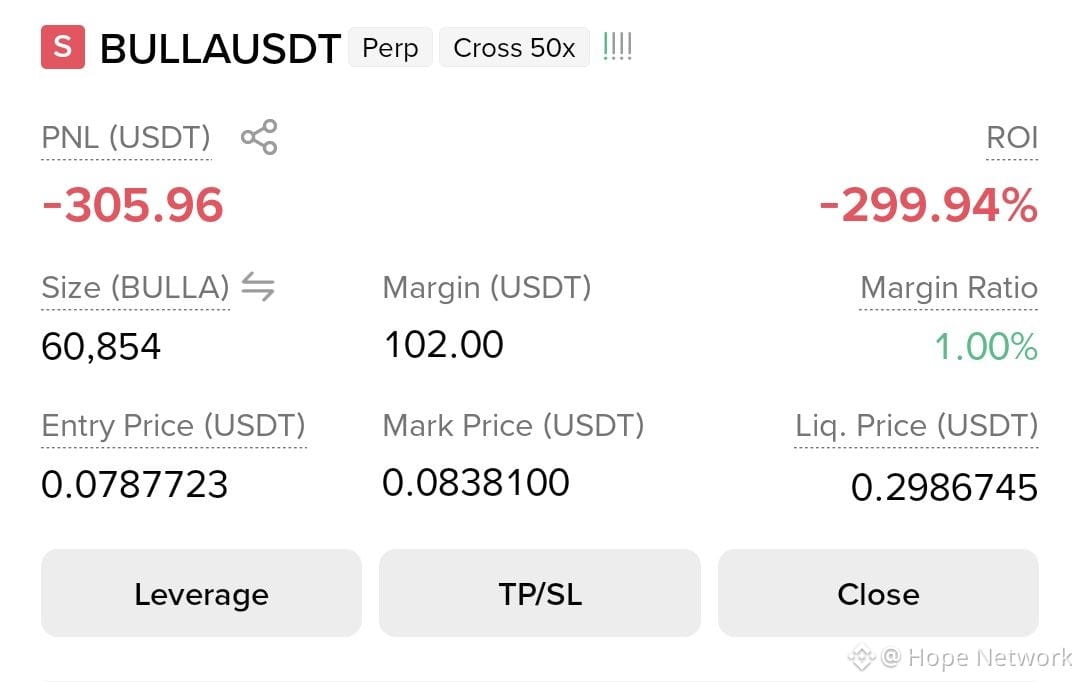Tap the Size (BULLA) label
Image resolution: width=1080 pixels, height=682 pixels.
[x=135, y=287]
